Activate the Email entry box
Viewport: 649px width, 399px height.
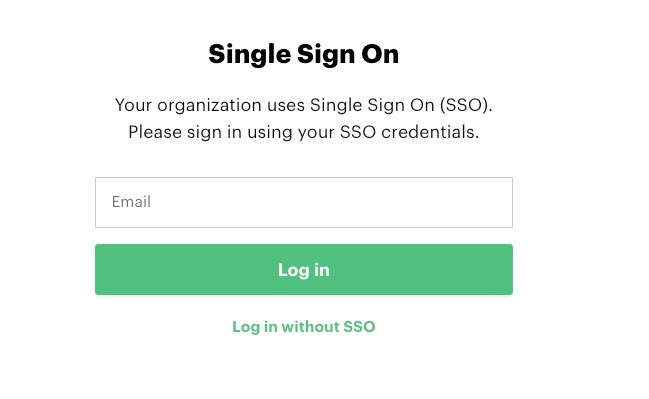[304, 202]
